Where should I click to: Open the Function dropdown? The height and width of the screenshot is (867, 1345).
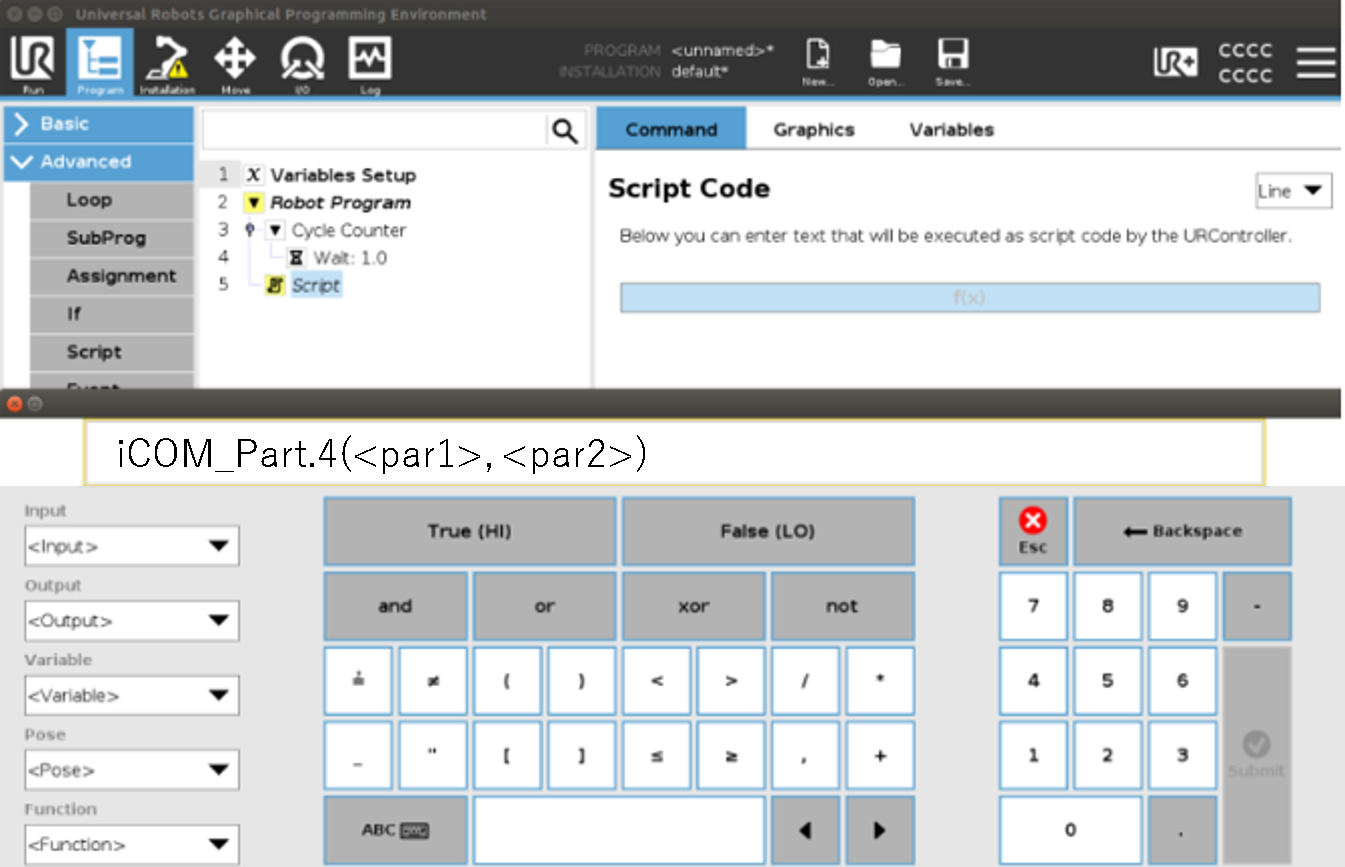click(131, 844)
